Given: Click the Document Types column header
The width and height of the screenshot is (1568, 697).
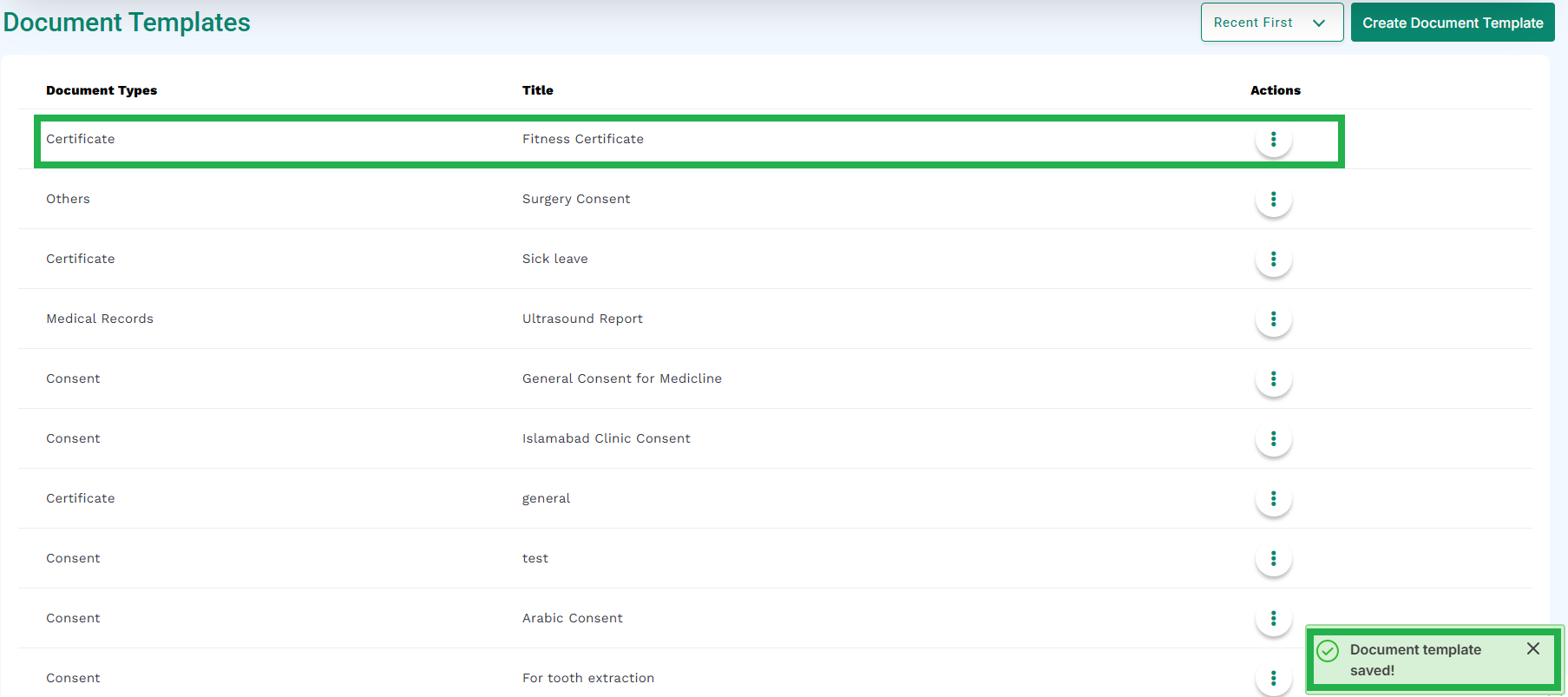Looking at the screenshot, I should pyautogui.click(x=102, y=90).
